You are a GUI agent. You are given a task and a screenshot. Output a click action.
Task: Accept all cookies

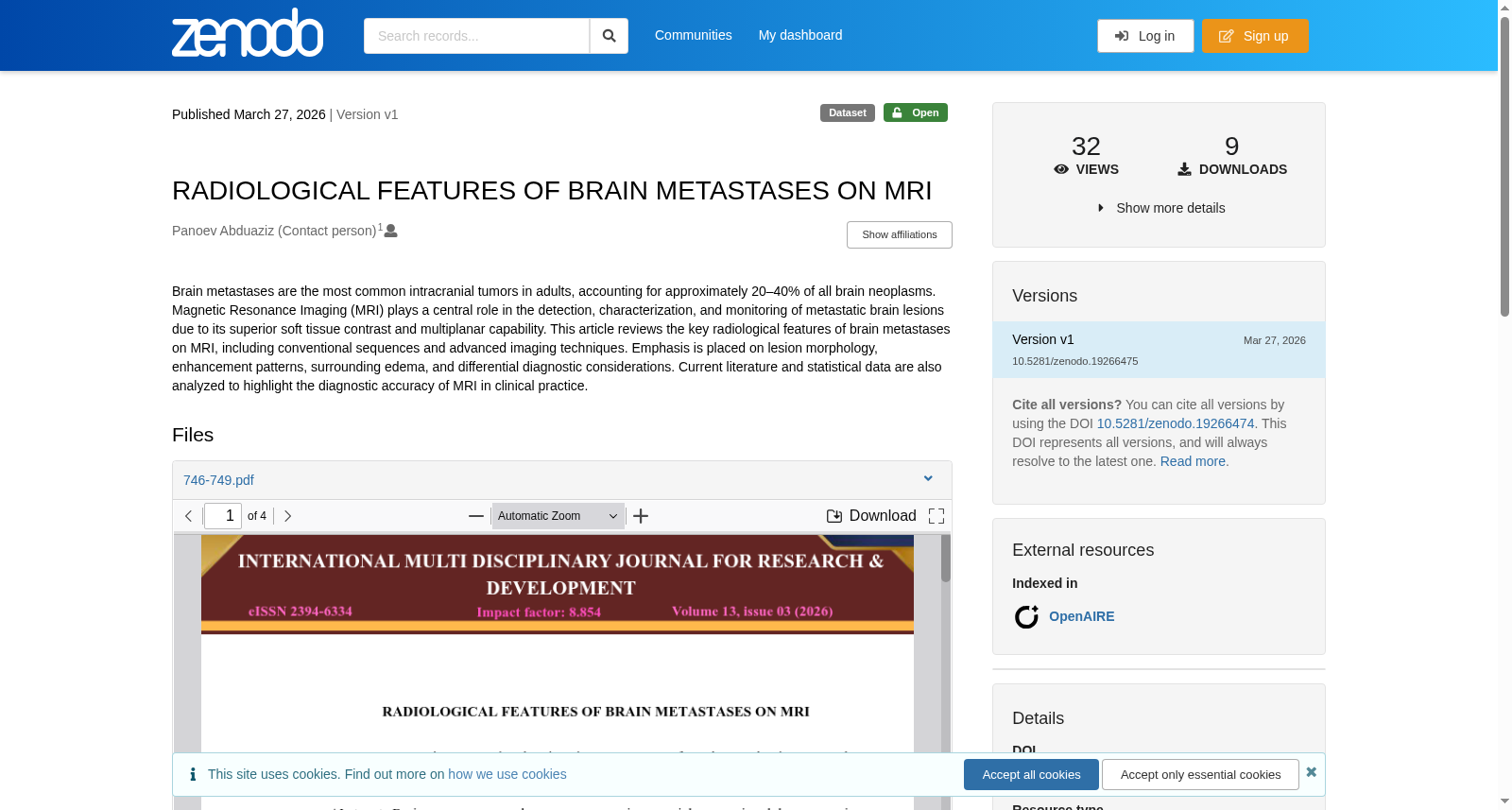coord(1031,774)
